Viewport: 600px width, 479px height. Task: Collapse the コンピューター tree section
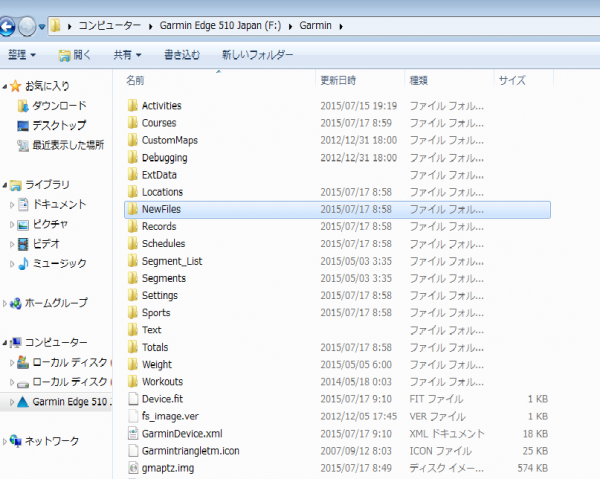[x=5, y=342]
